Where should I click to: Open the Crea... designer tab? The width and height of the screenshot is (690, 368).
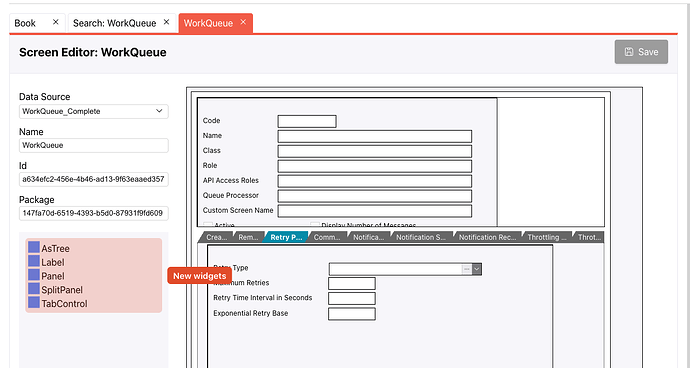pos(216,237)
